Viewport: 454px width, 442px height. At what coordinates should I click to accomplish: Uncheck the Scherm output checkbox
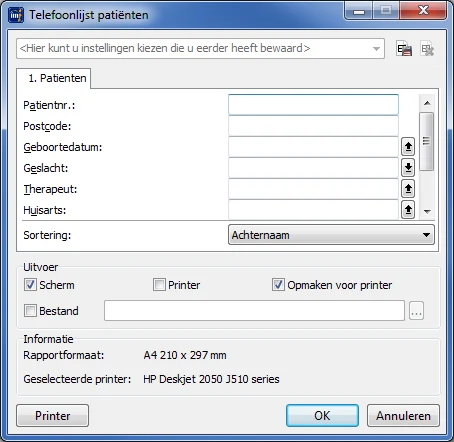30,285
